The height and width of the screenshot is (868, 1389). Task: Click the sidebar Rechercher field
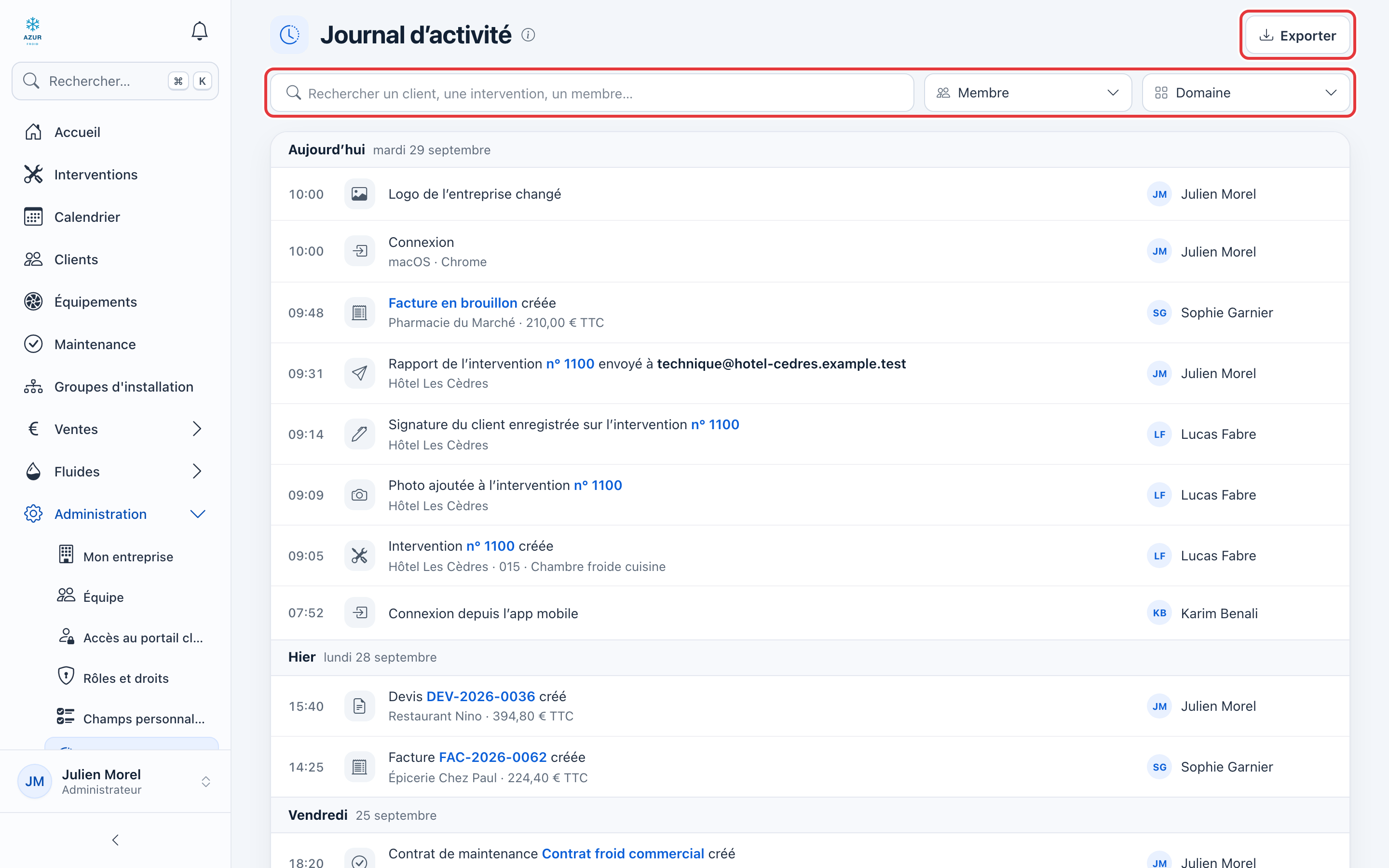(115, 81)
